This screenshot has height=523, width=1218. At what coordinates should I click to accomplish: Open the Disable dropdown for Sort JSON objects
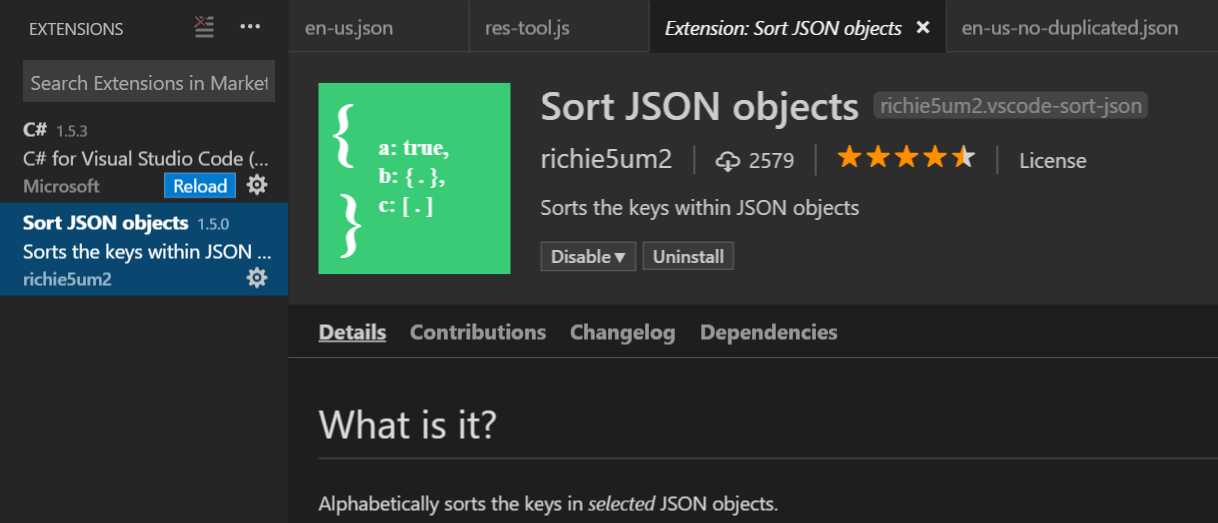(588, 256)
